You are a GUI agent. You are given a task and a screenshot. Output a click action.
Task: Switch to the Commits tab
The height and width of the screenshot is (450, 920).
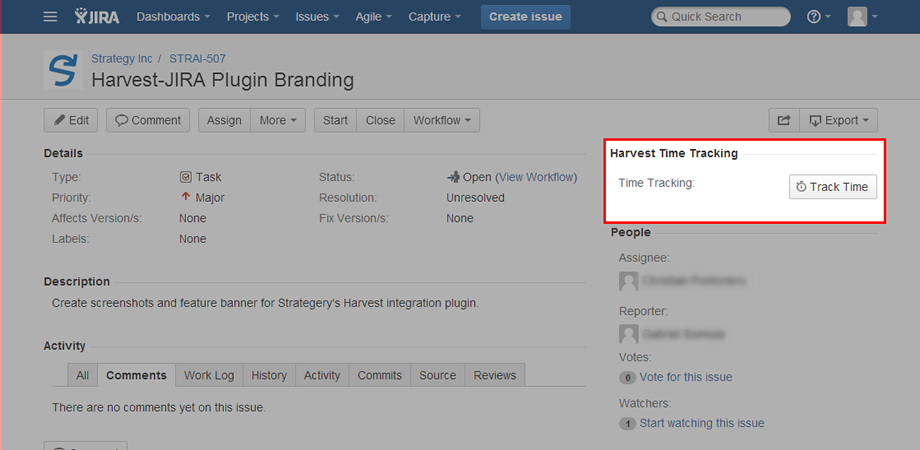coord(380,375)
